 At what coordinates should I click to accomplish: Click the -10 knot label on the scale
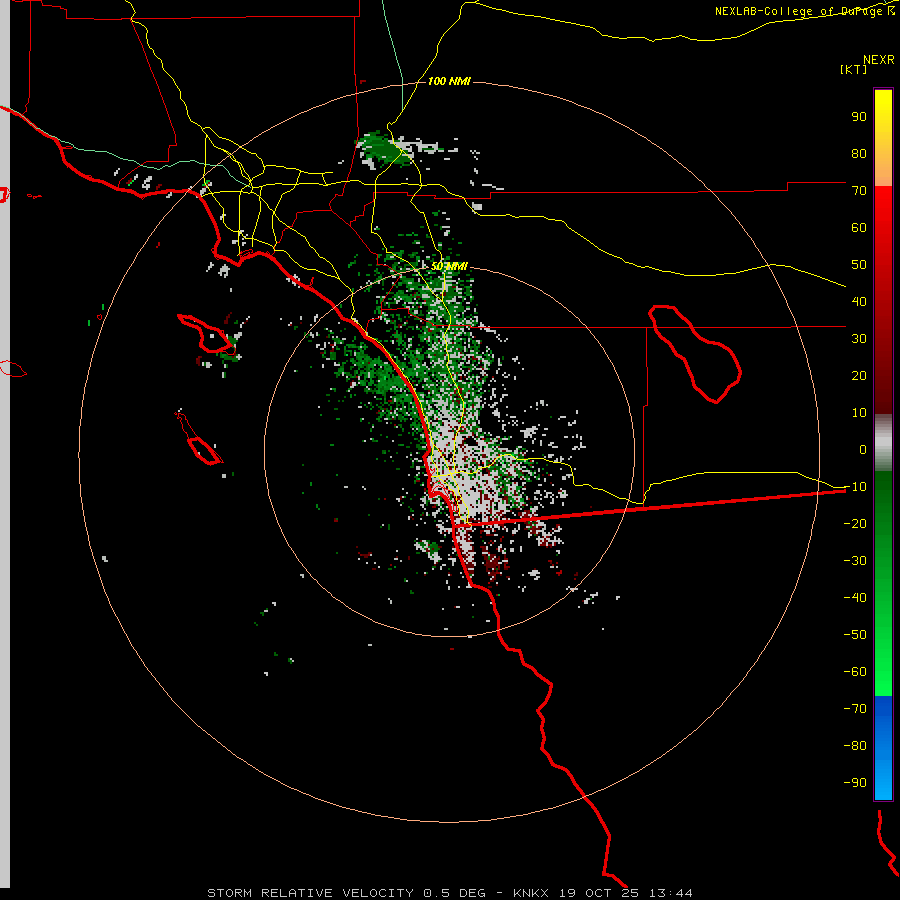855,487
